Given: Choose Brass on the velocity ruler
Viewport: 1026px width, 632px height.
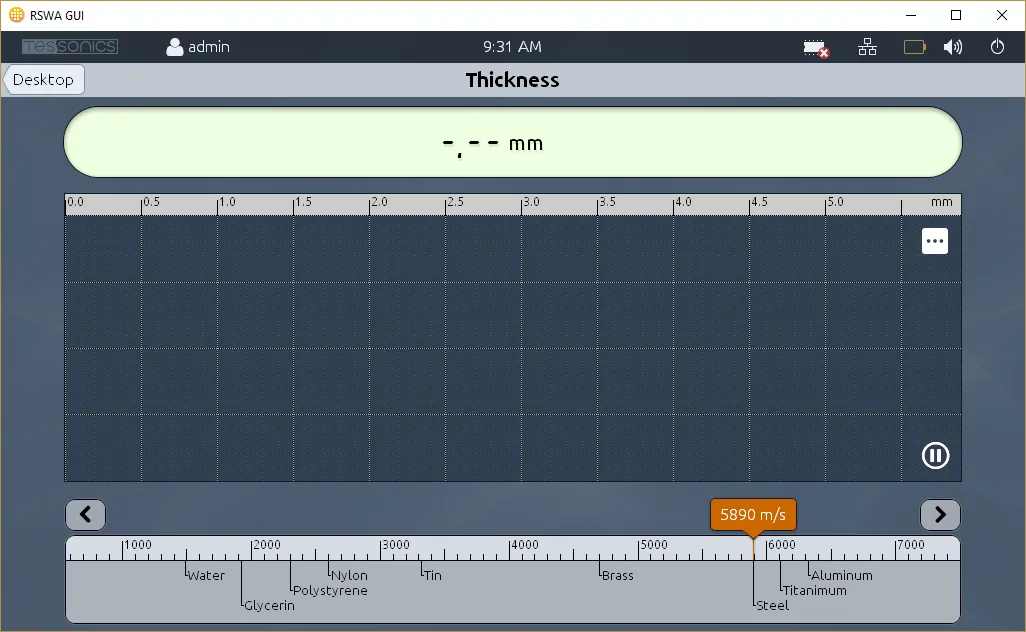Looking at the screenshot, I should (x=617, y=575).
